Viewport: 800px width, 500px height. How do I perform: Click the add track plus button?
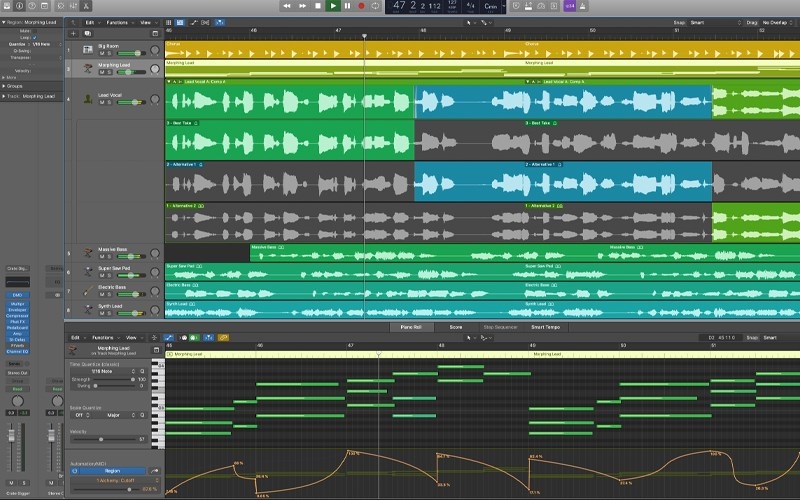click(x=73, y=33)
